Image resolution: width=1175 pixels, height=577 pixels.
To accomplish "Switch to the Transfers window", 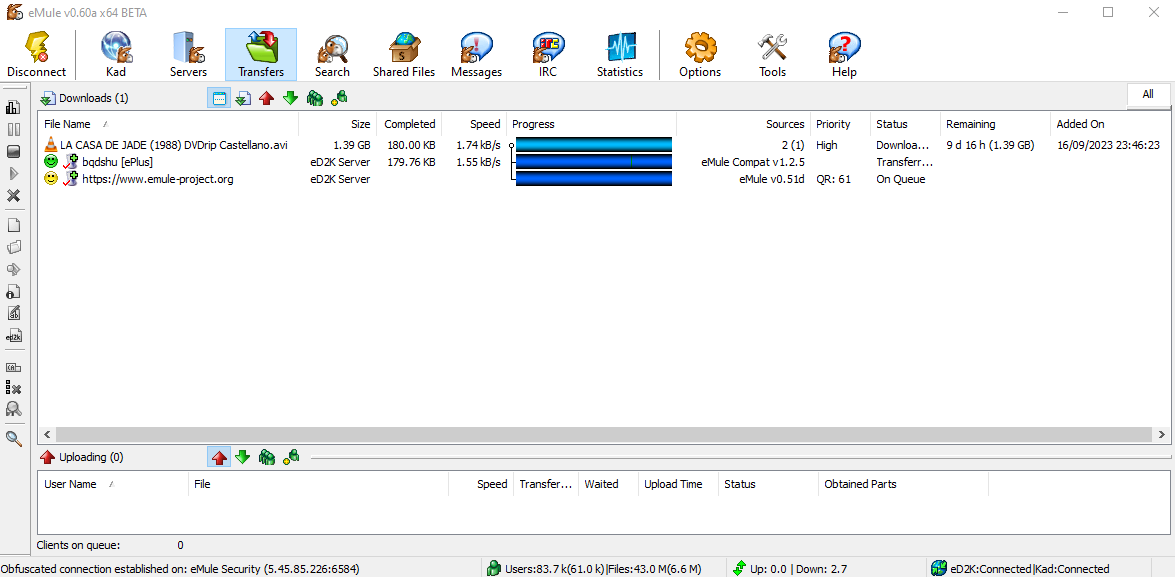I will tap(261, 55).
